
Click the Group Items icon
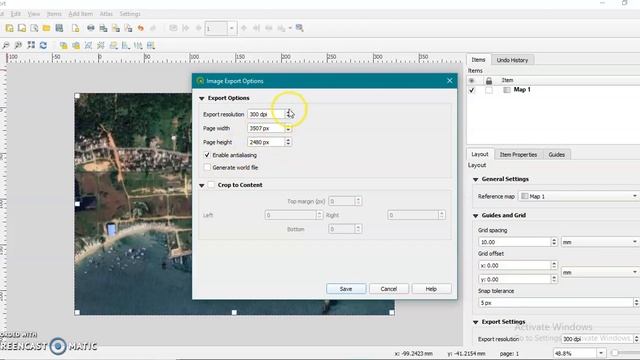tap(88, 45)
